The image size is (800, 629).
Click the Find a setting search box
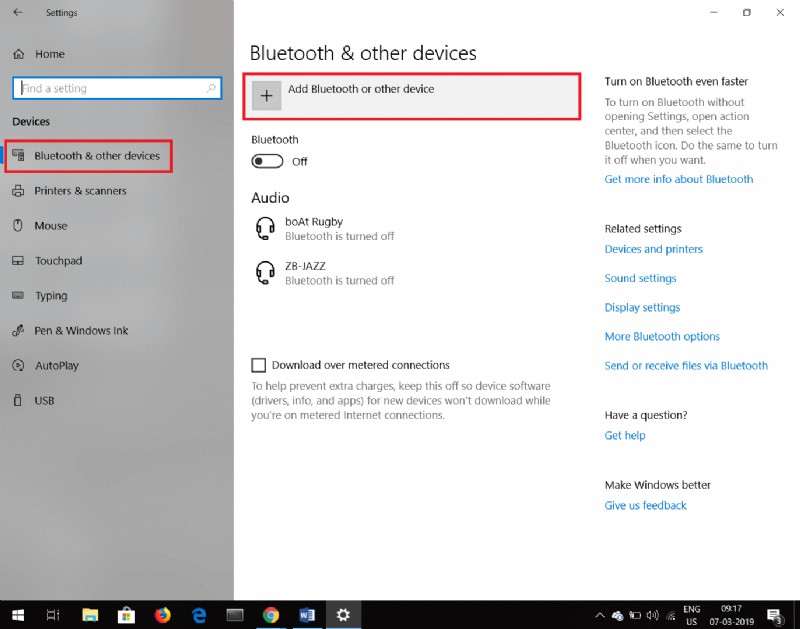(116, 88)
